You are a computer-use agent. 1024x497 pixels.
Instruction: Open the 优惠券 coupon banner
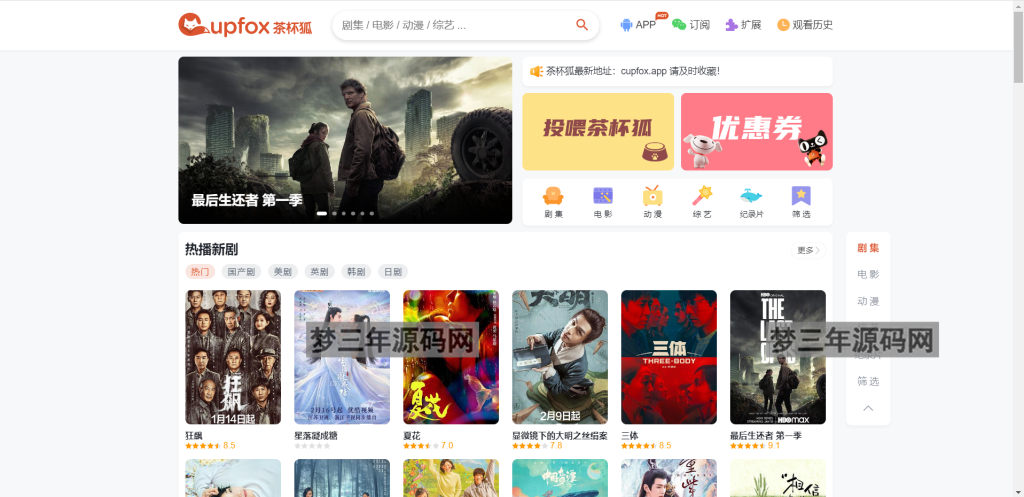(757, 131)
